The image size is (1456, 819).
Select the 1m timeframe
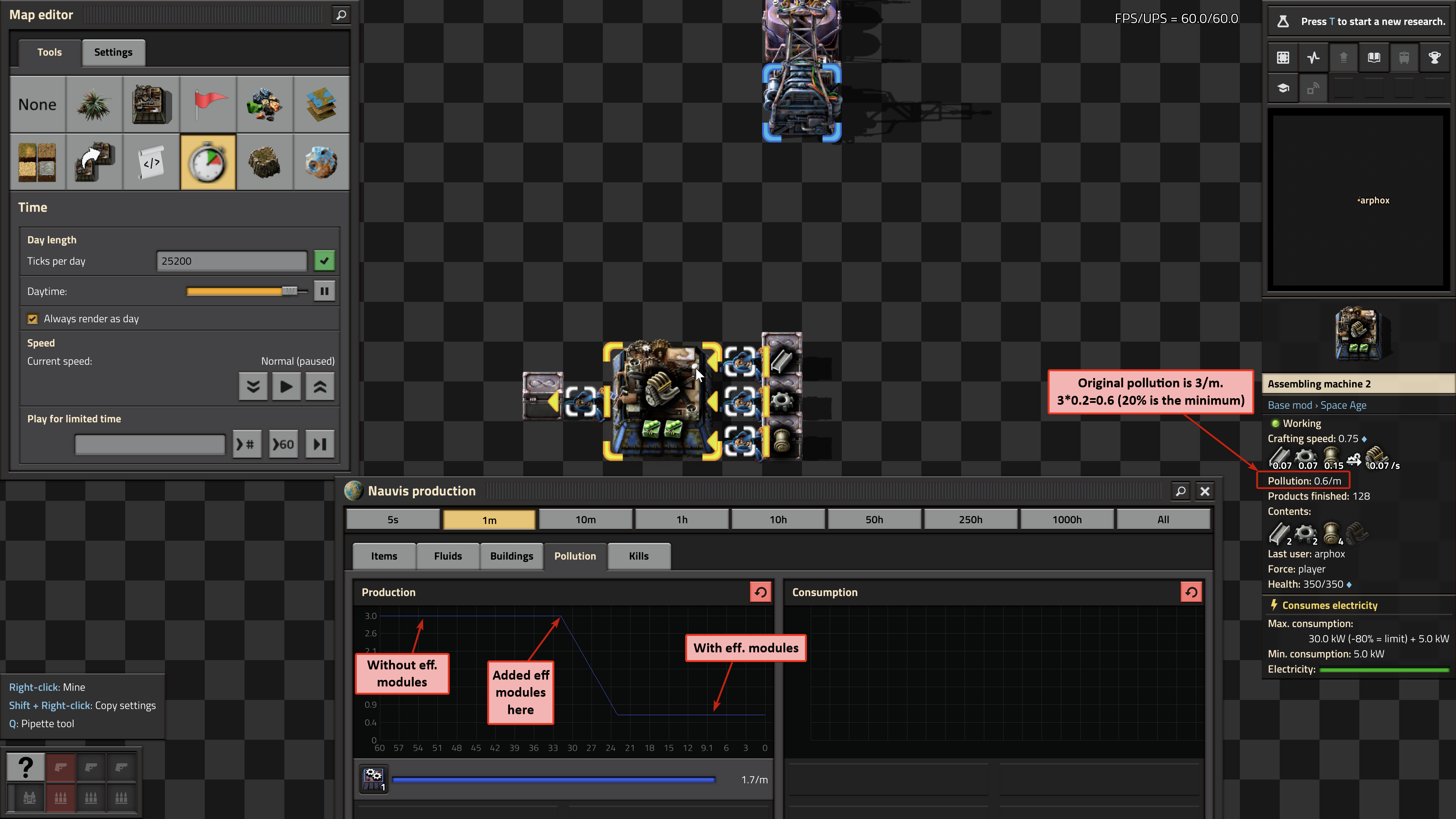click(490, 519)
